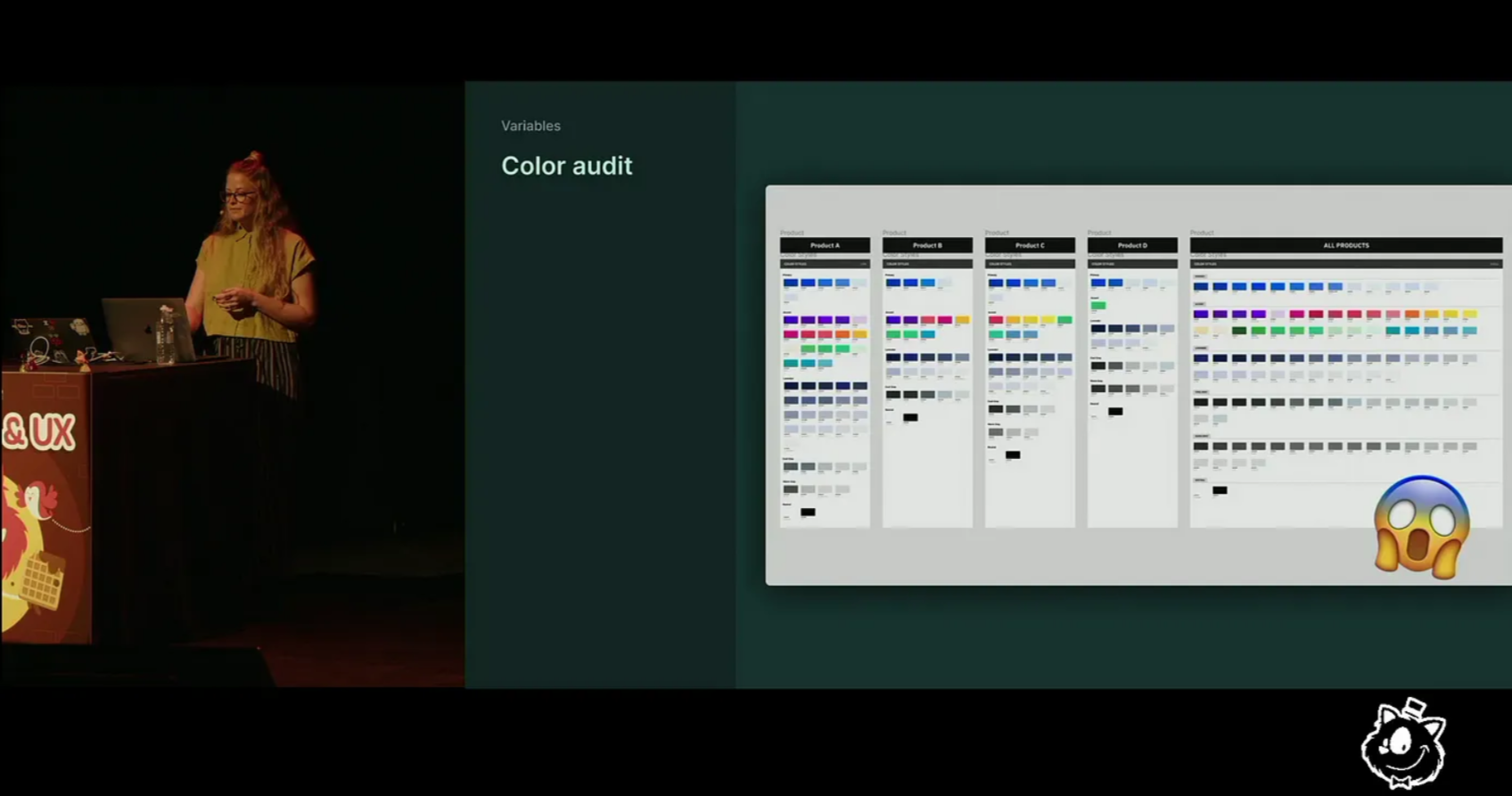The image size is (1512, 796).
Task: Click the 'Color audit' slide title
Action: click(x=566, y=166)
